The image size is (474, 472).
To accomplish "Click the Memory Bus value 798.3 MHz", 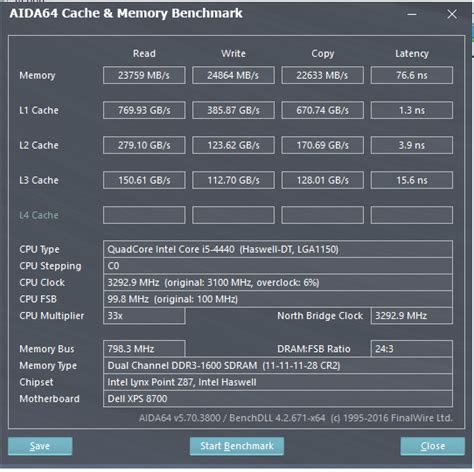I will (x=144, y=349).
